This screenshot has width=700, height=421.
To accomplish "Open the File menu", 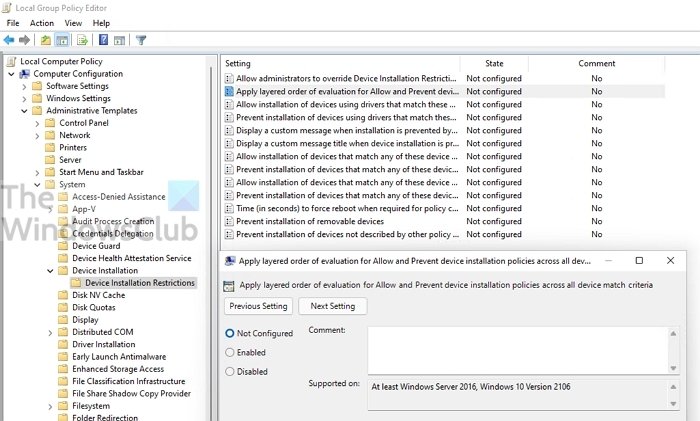I will tap(13, 23).
